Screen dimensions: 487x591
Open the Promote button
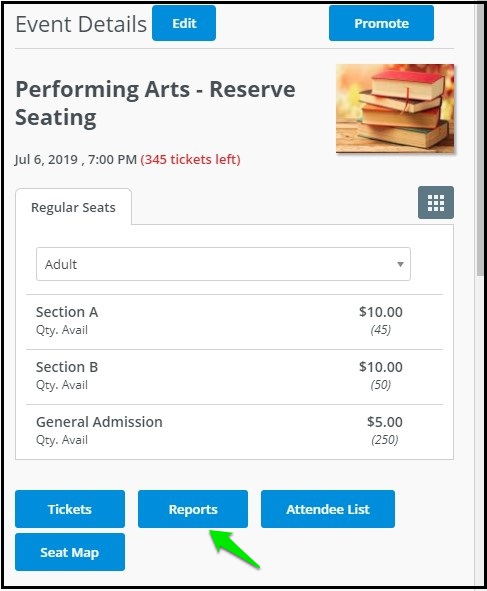coord(381,23)
